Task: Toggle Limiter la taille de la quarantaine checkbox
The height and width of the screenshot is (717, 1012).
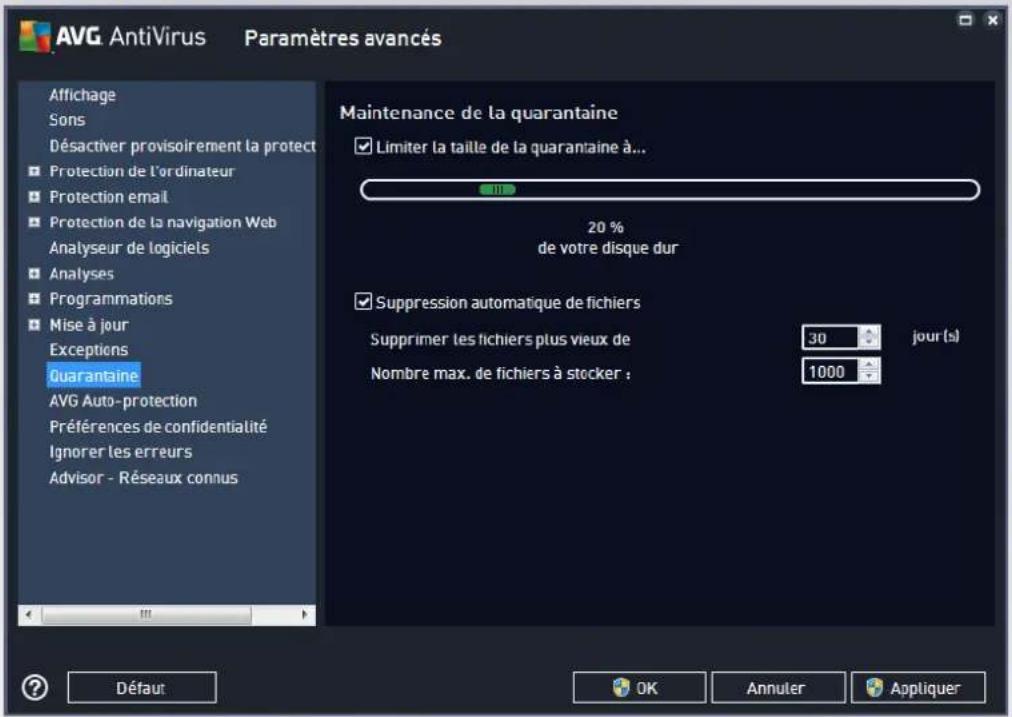Action: (x=363, y=146)
